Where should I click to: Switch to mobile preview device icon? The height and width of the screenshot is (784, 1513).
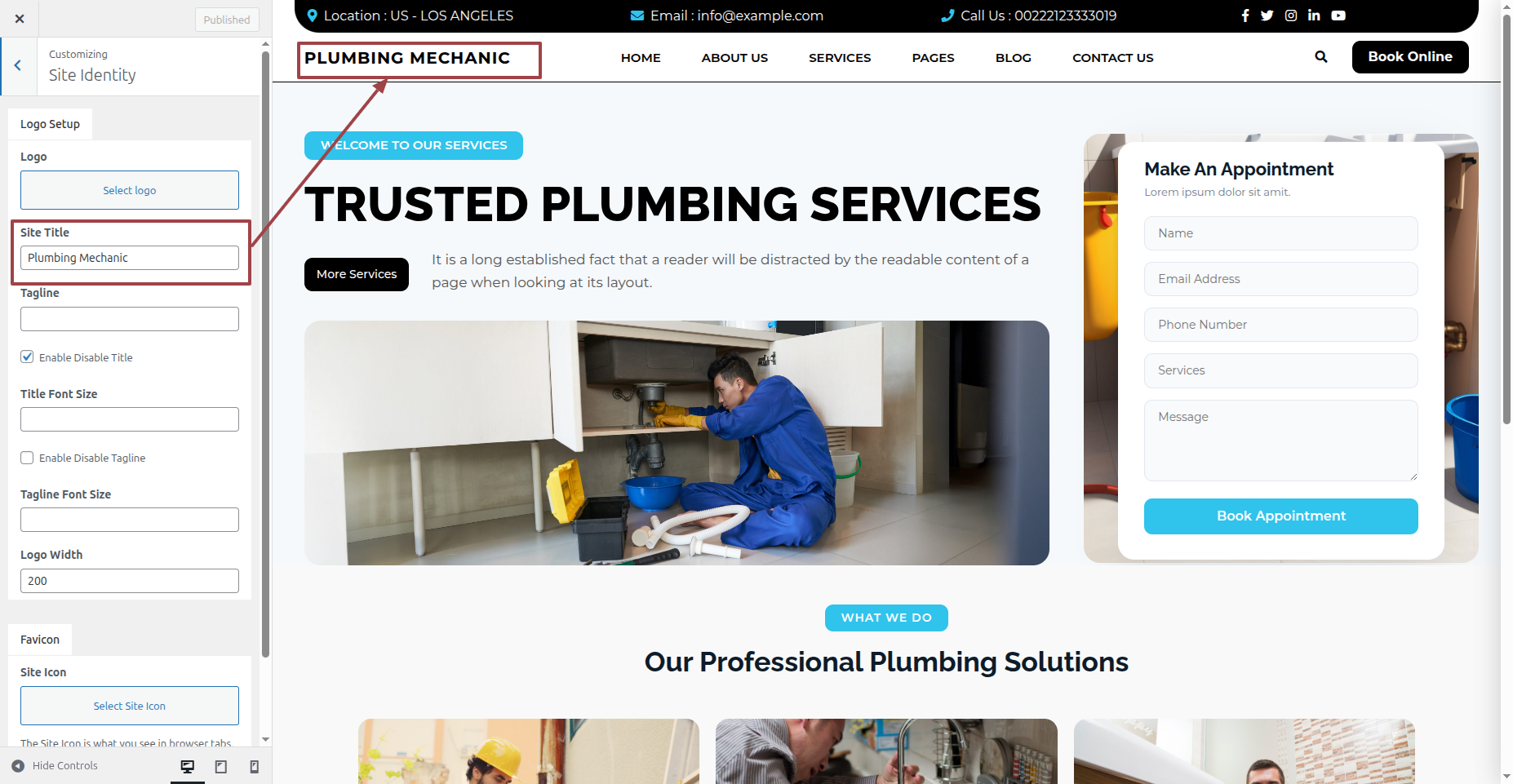255,766
